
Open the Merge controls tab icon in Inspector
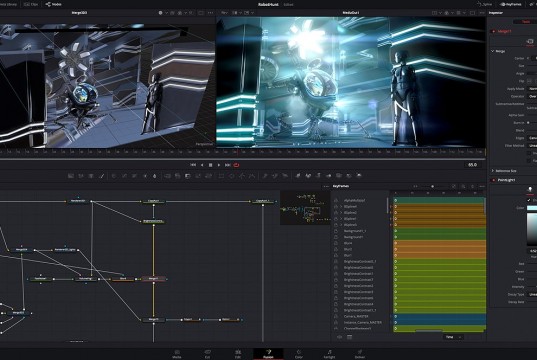coord(530,42)
